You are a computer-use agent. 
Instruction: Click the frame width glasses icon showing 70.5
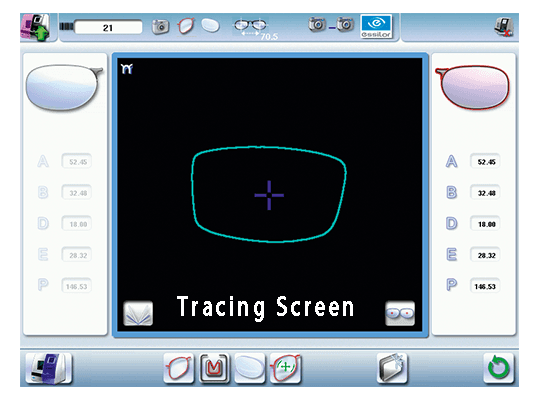(x=255, y=29)
